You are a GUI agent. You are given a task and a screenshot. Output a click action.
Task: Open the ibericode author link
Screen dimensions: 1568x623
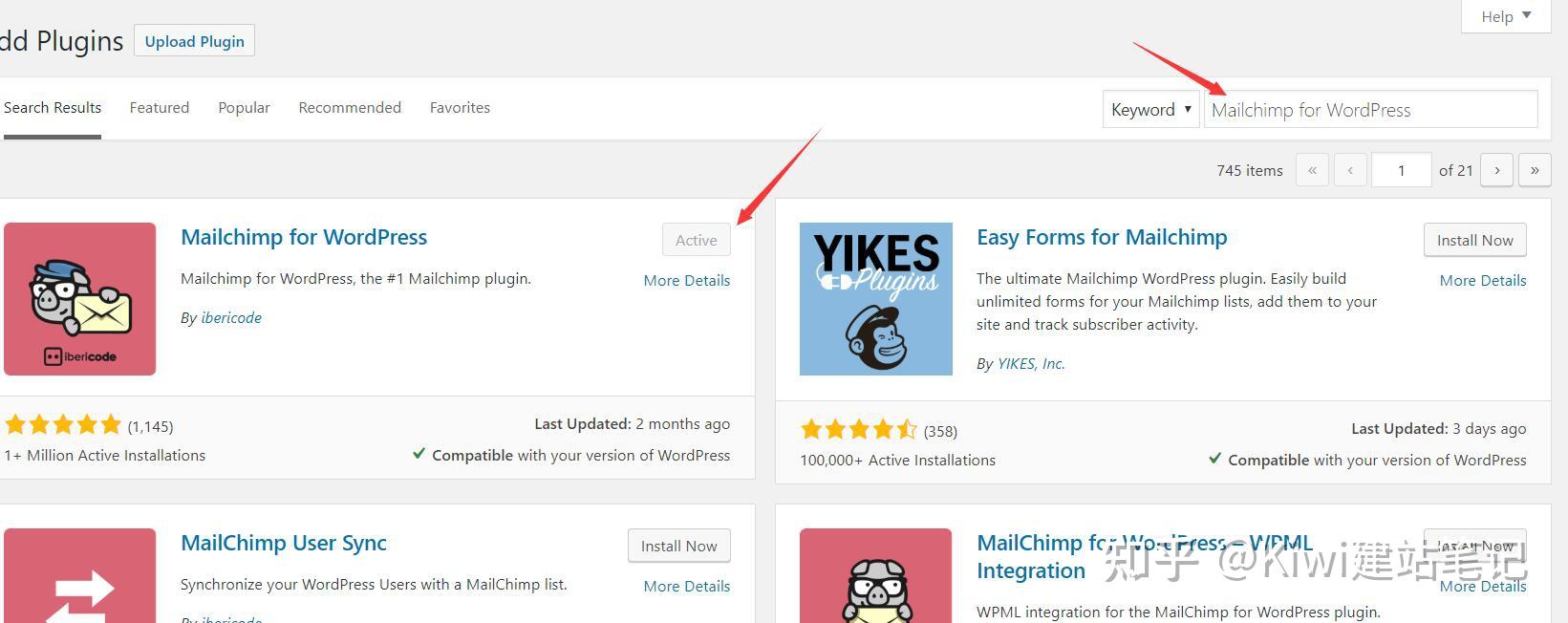(x=231, y=317)
